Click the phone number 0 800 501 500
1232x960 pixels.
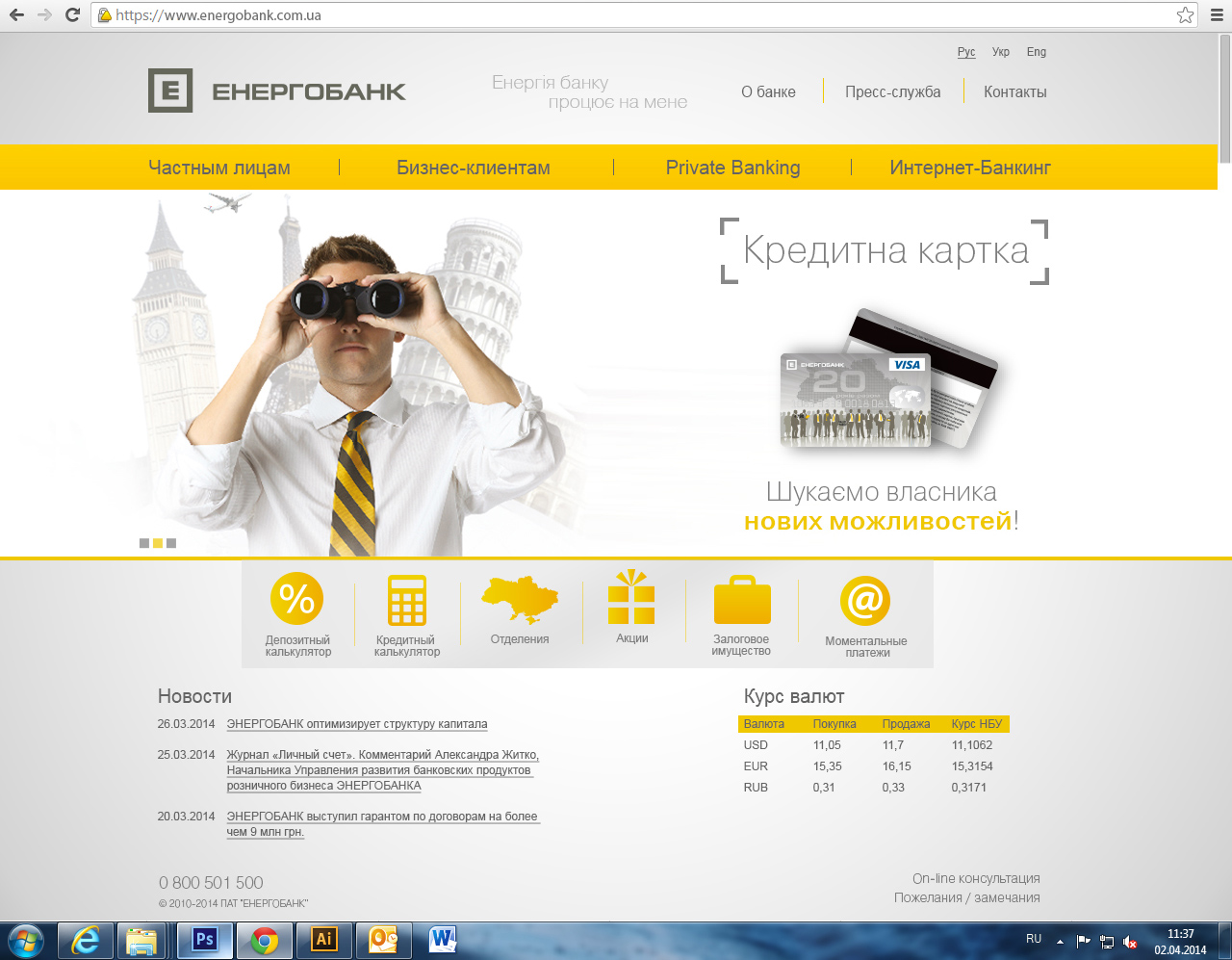211,883
